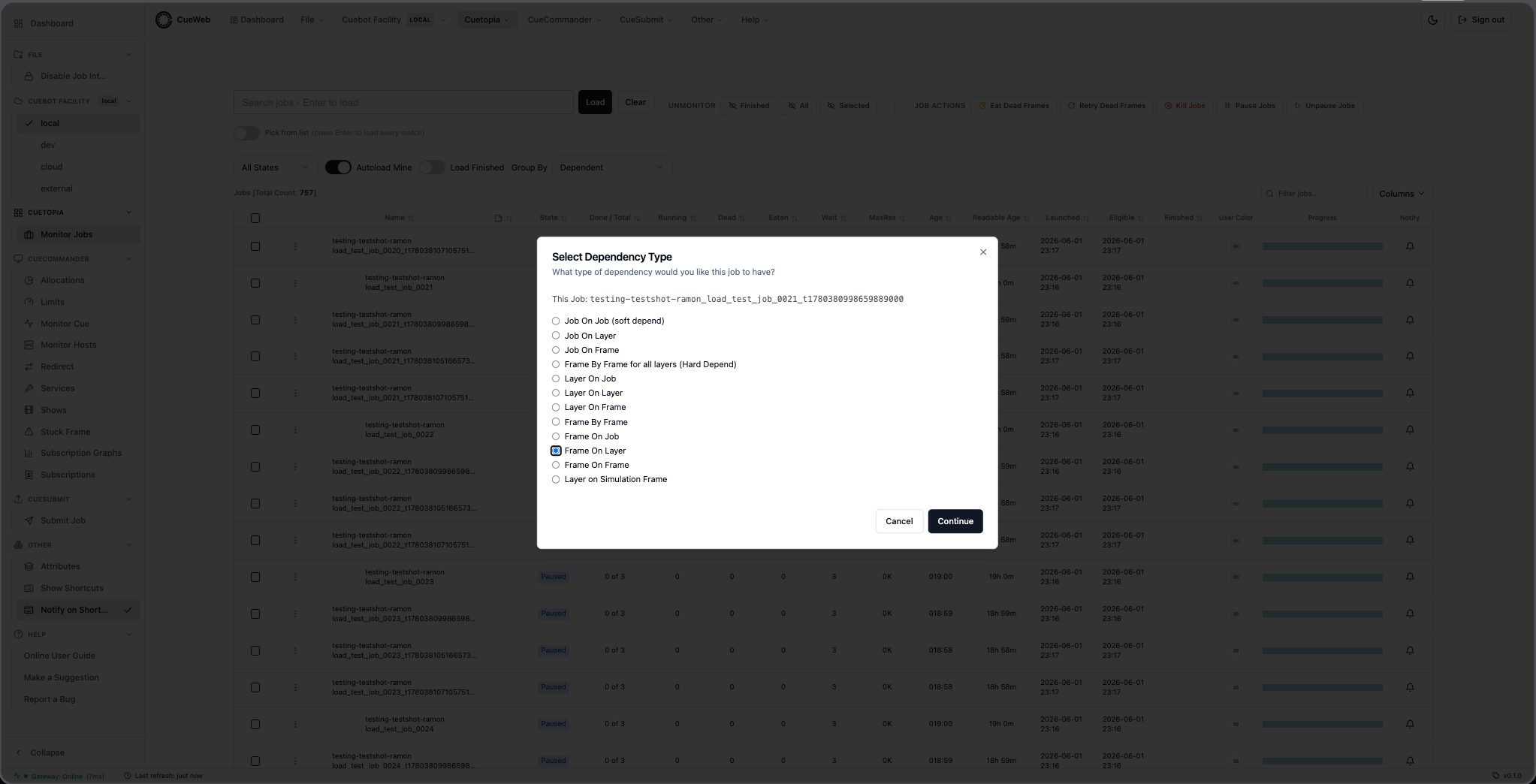Select the Redirect sidebar icon
Viewport: 1536px width, 784px height.
point(29,366)
